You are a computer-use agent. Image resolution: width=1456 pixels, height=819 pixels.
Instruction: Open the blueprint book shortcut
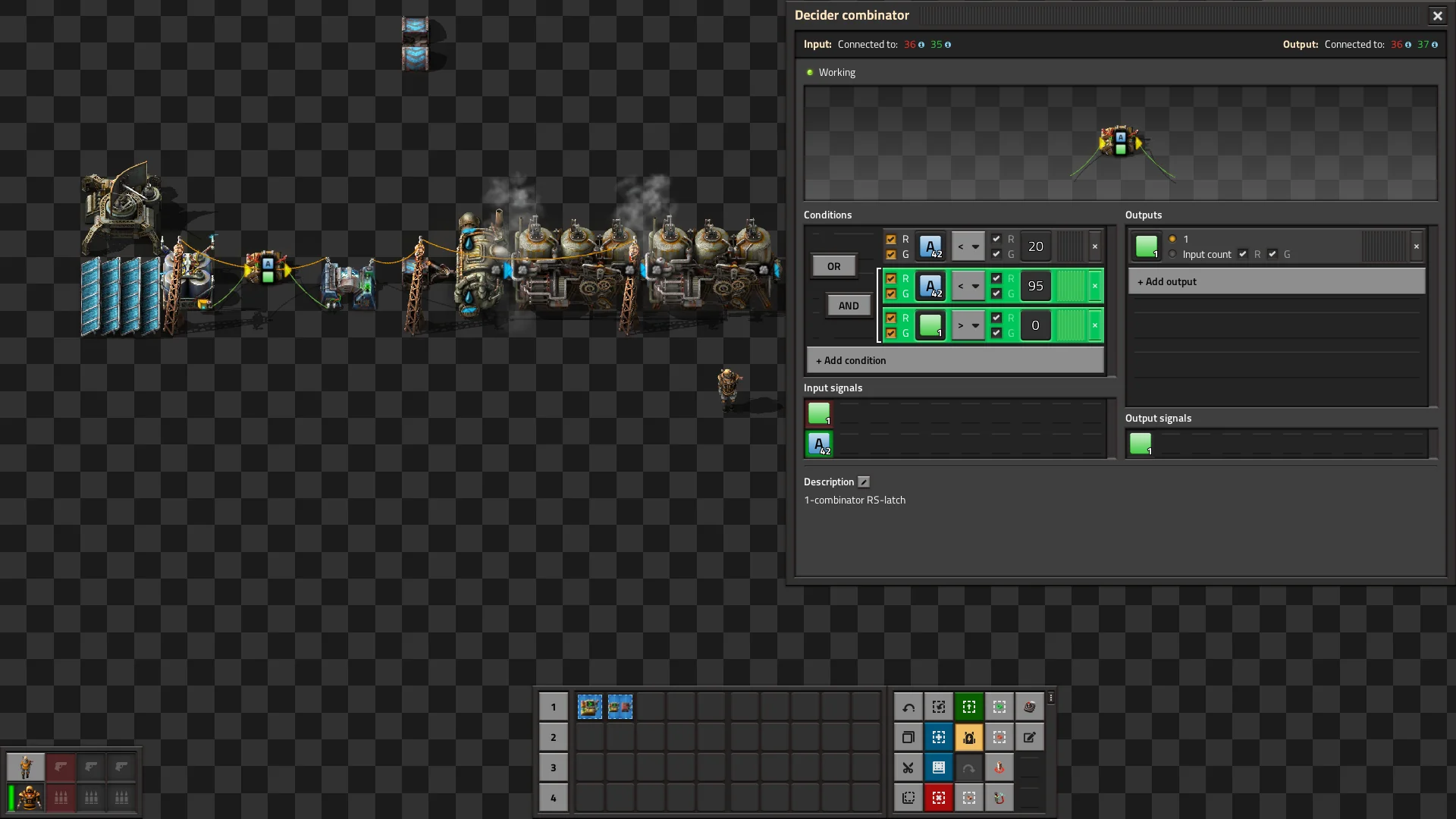[x=938, y=767]
